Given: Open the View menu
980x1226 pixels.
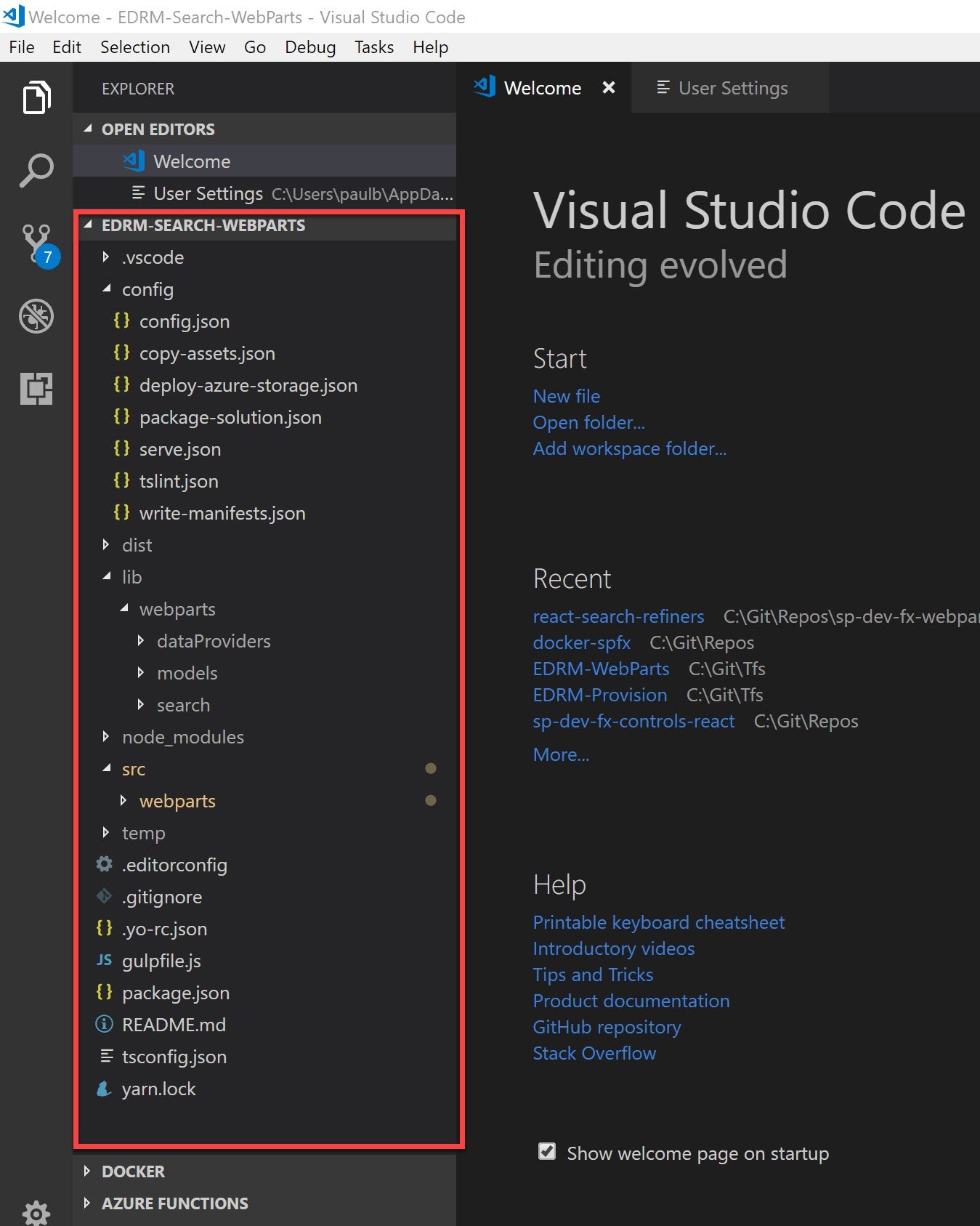Looking at the screenshot, I should click(x=207, y=47).
